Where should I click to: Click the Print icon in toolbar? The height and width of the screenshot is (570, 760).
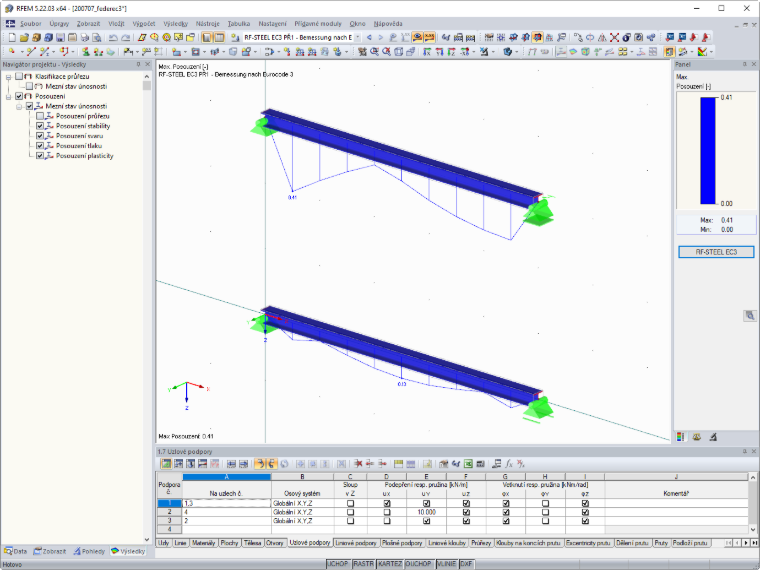tap(85, 37)
